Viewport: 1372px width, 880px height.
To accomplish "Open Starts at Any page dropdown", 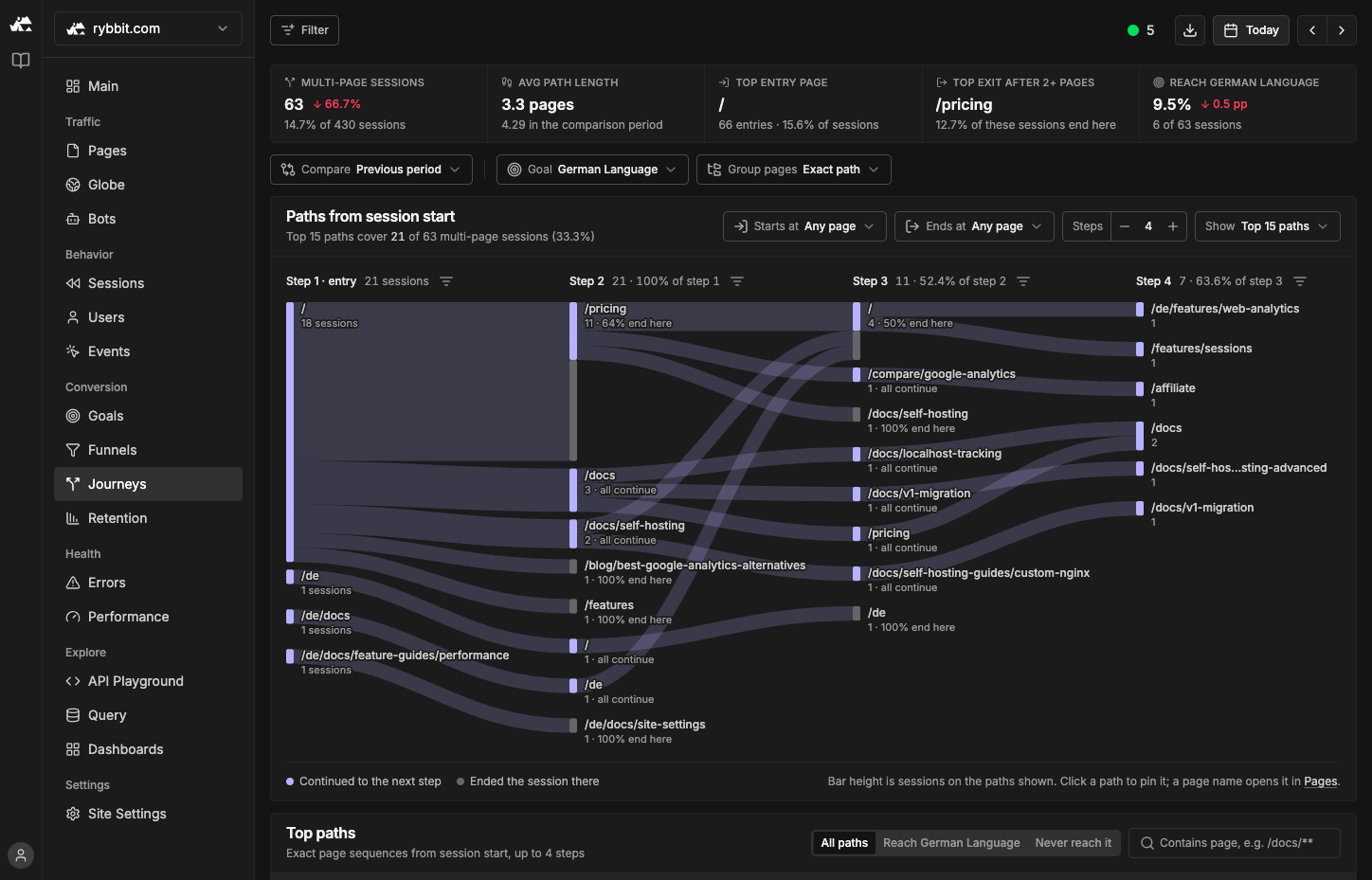I will pos(804,226).
